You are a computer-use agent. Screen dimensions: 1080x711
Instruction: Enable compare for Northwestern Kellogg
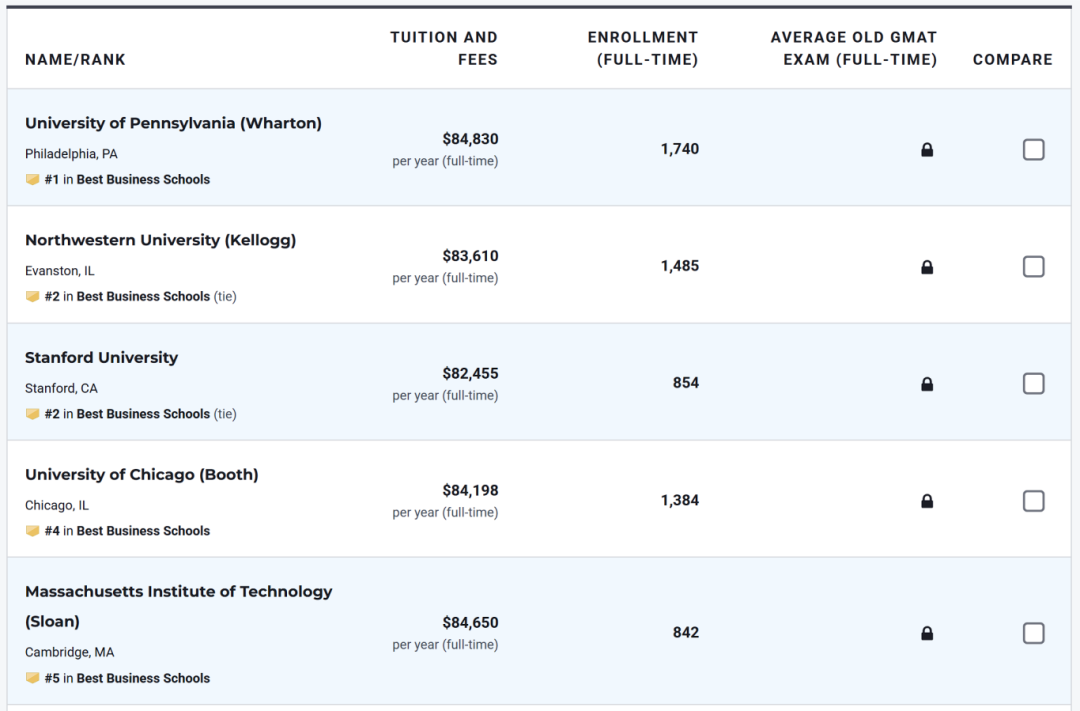[x=1033, y=267]
